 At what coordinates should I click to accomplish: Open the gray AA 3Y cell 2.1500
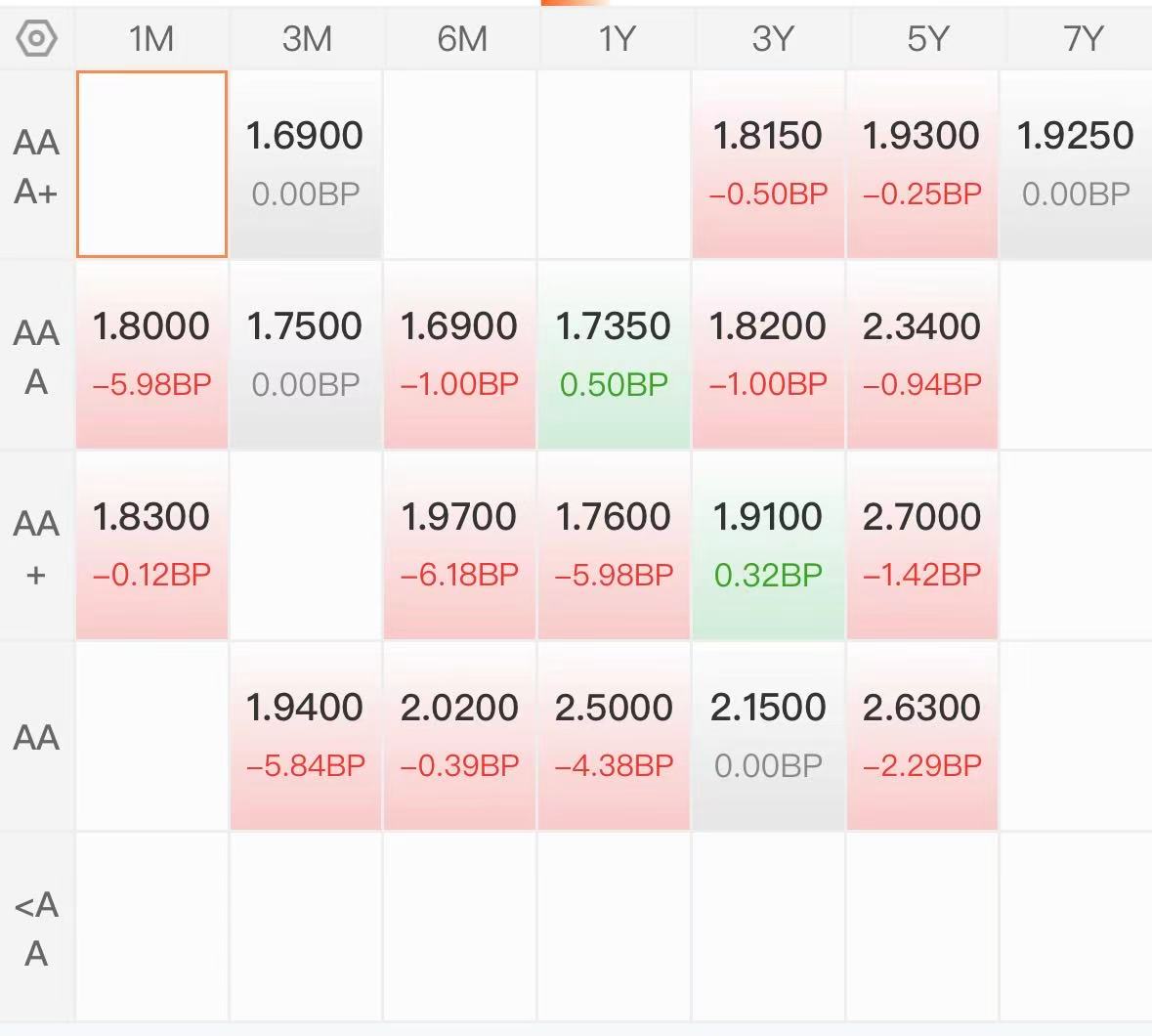click(x=769, y=736)
